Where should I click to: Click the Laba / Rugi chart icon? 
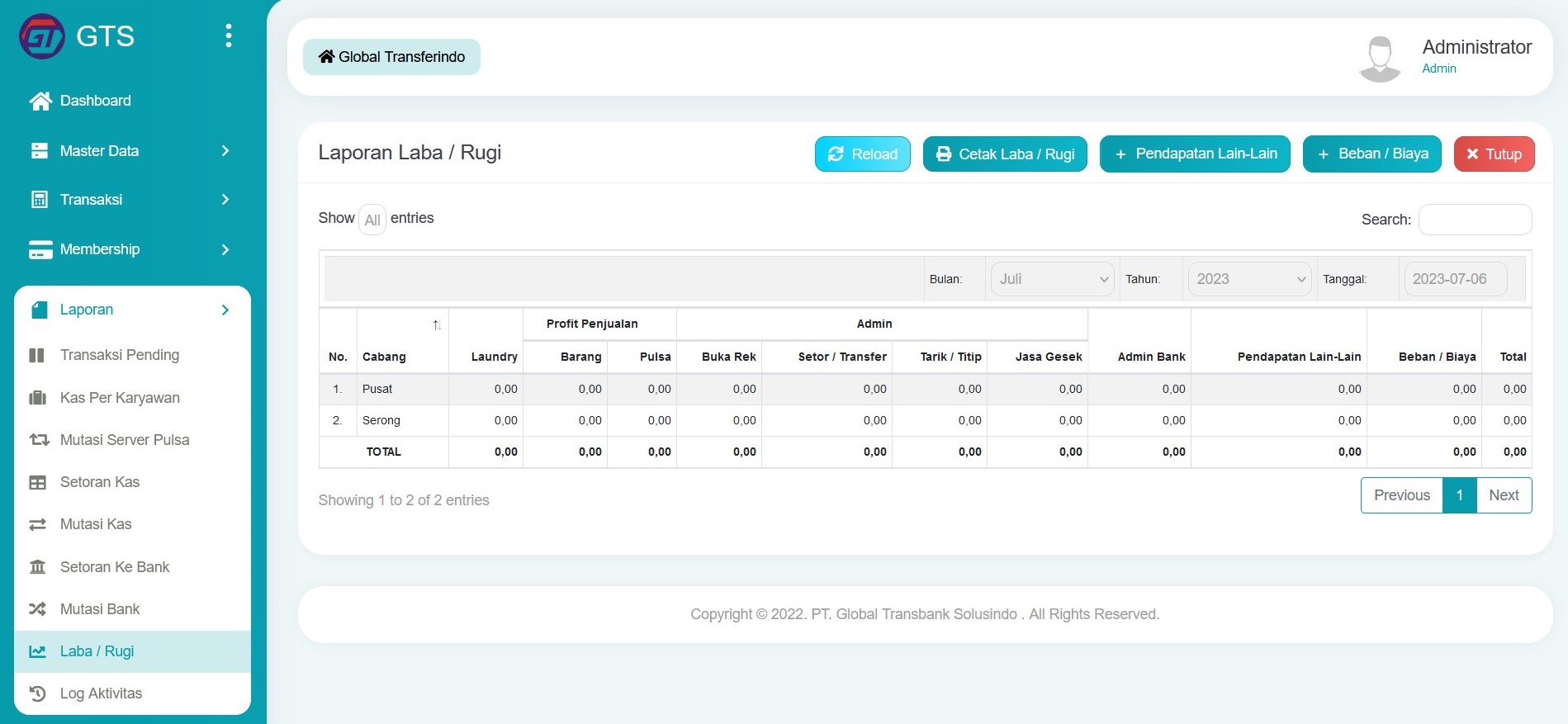coord(37,651)
